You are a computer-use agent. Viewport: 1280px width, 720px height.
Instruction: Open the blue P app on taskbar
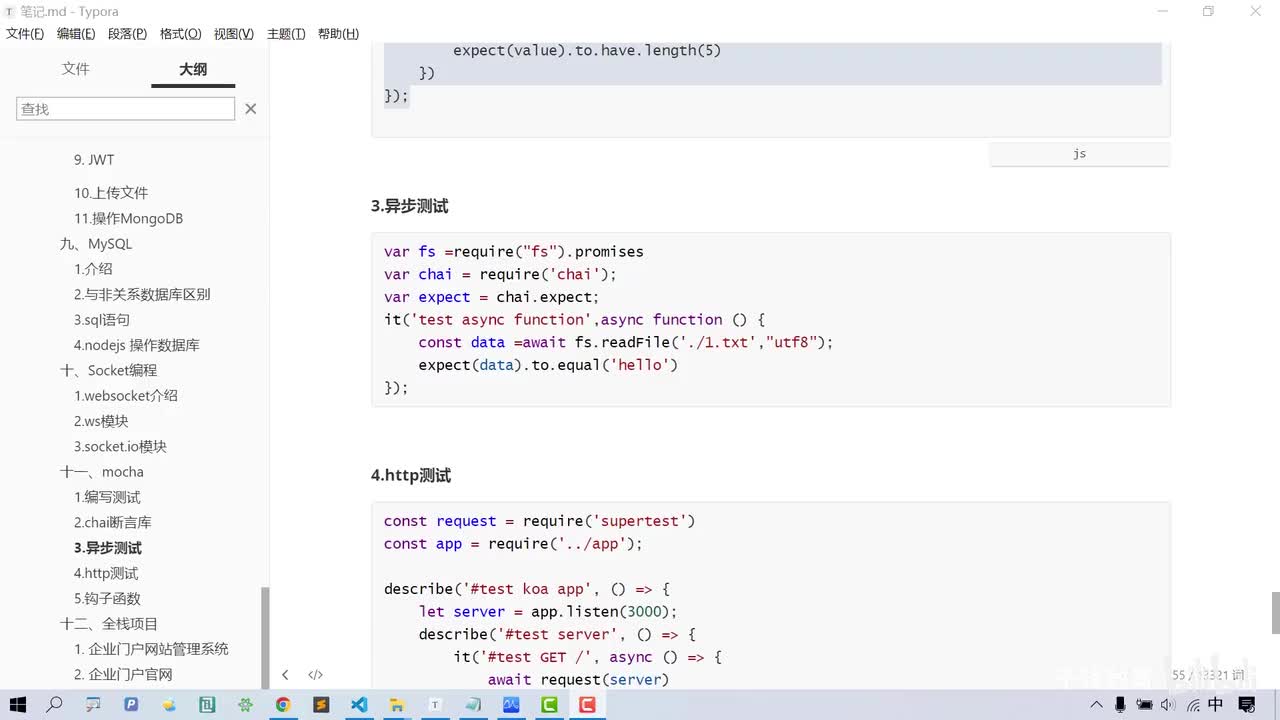[131, 705]
